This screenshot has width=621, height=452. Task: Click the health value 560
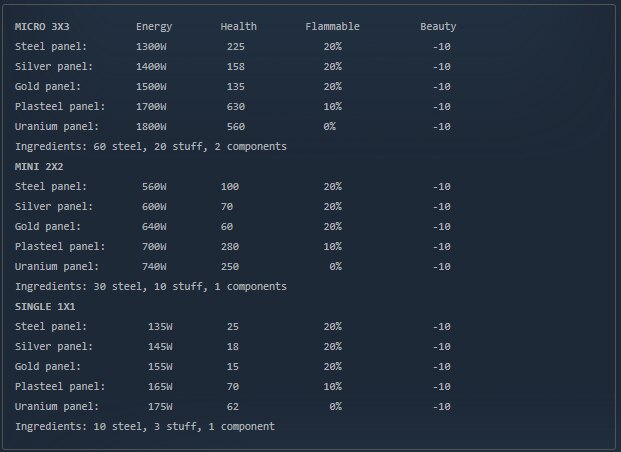pos(236,127)
